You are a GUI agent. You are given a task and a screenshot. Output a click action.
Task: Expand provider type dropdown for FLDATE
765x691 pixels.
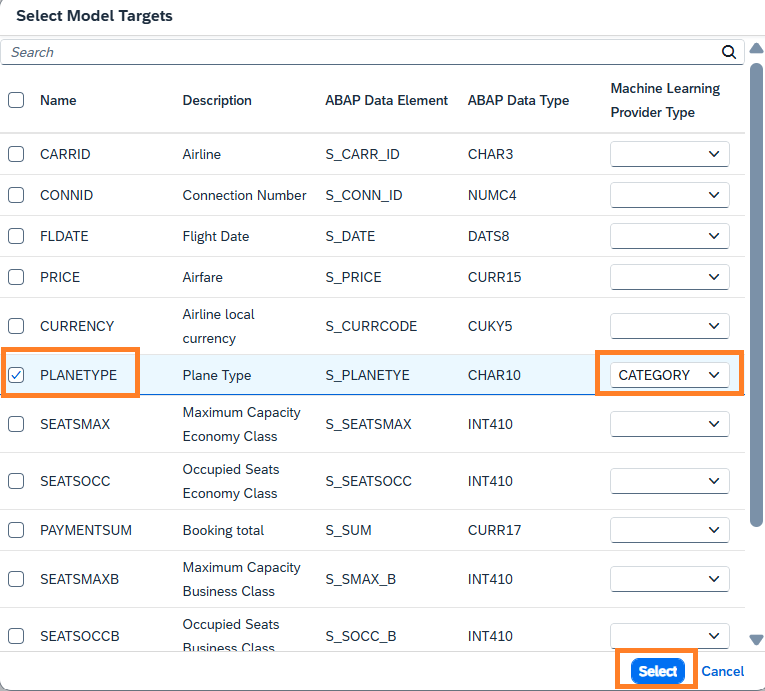(x=669, y=236)
